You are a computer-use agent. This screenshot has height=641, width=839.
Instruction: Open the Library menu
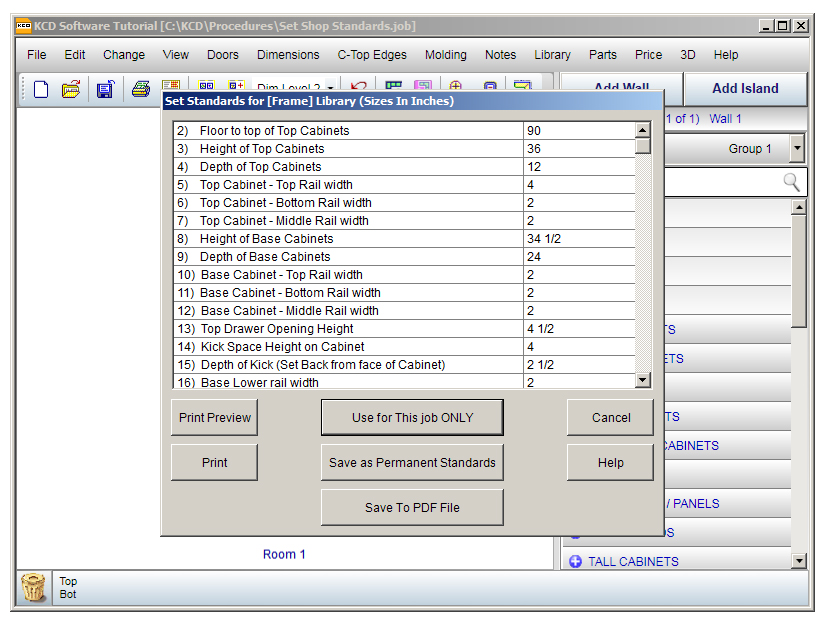(x=552, y=55)
